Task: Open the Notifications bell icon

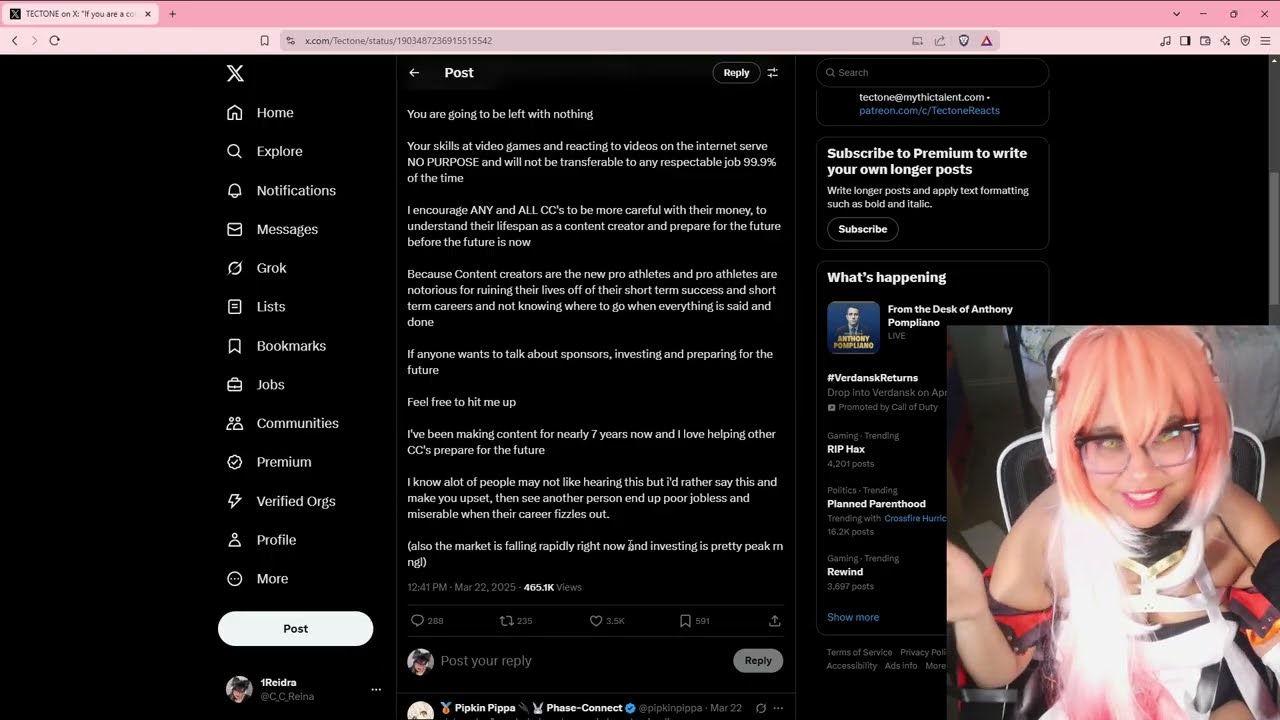Action: 235,190
